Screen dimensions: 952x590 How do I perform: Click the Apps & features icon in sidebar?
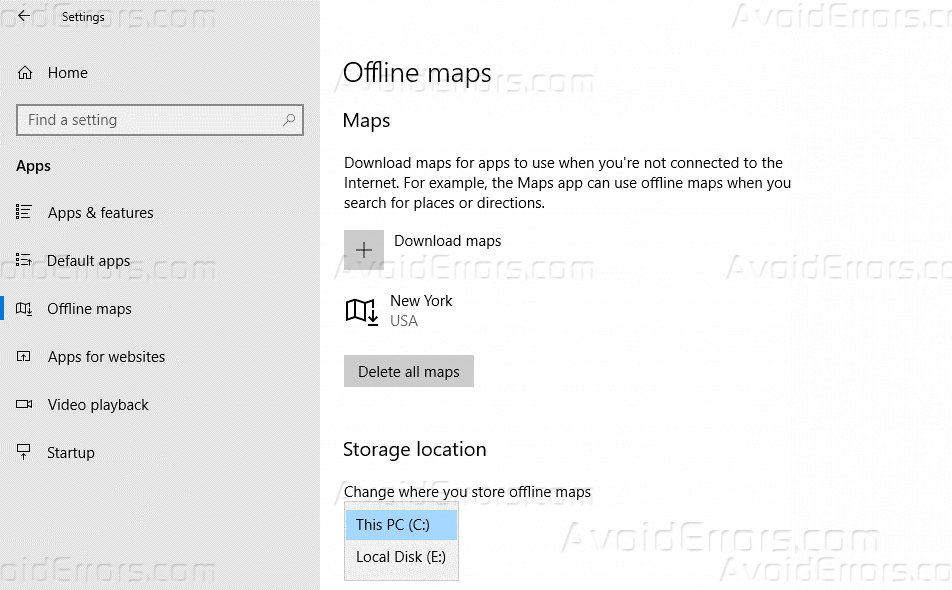pos(24,213)
